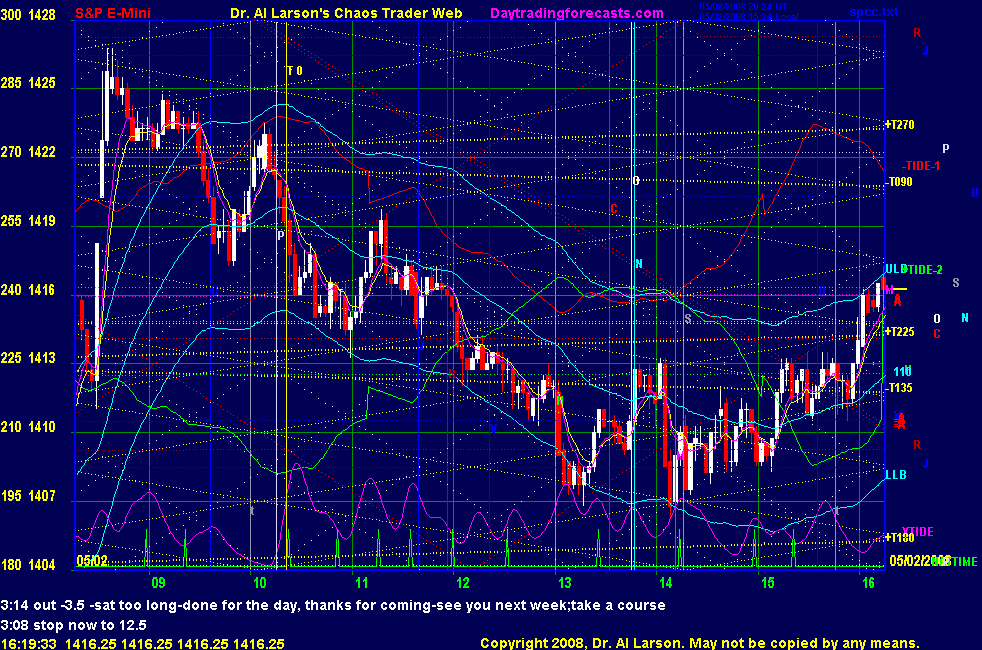982x650 pixels.
Task: Click the '12' hour label on time axis
Action: (x=463, y=583)
